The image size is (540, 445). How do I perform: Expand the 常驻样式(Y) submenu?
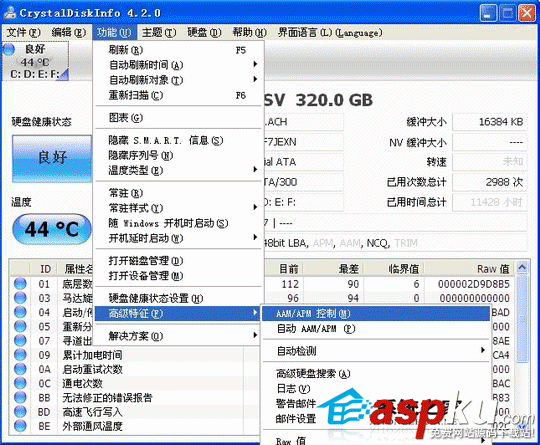pyautogui.click(x=178, y=208)
